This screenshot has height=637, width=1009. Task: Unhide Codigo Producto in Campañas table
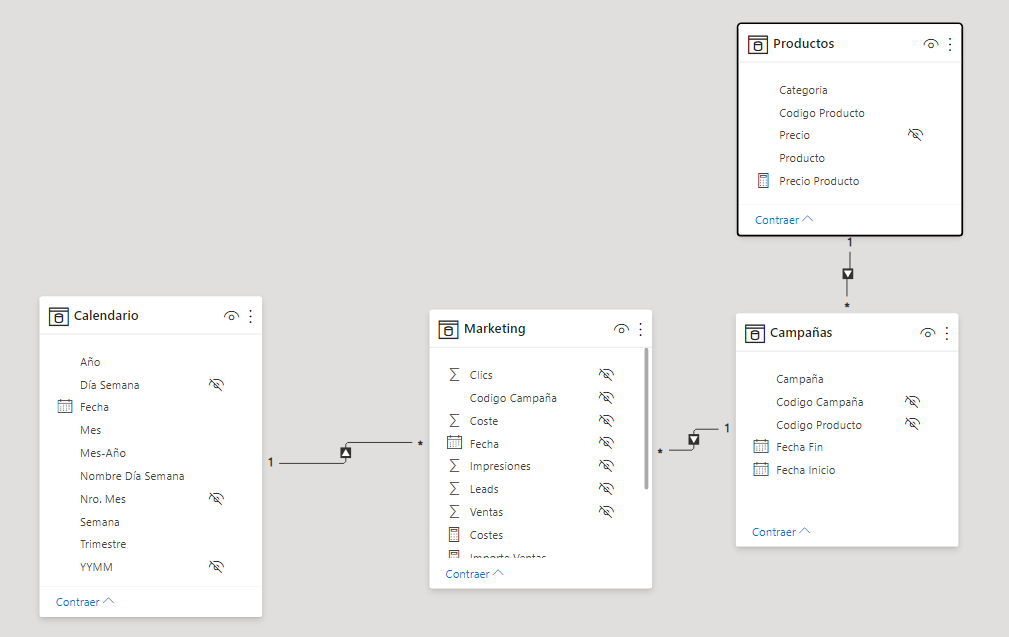point(912,424)
